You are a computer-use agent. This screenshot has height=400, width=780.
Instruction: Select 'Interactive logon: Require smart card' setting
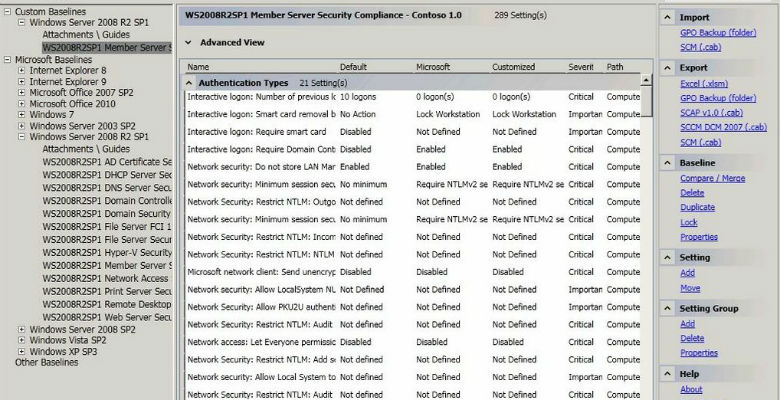coord(413,132)
